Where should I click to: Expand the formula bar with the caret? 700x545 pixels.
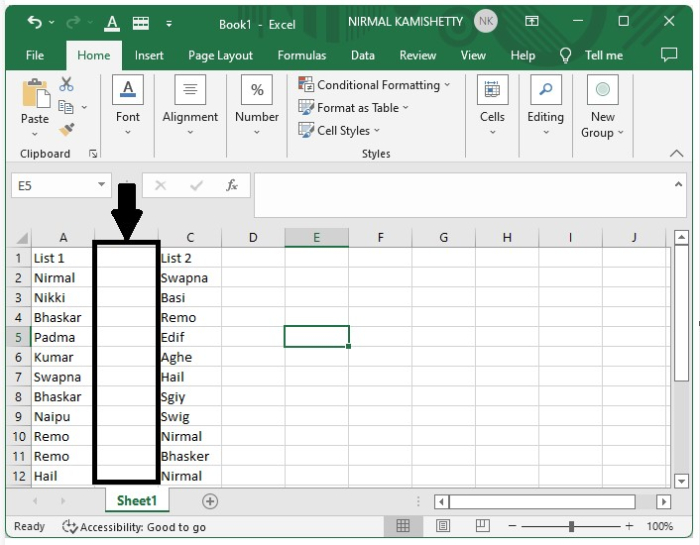678,184
